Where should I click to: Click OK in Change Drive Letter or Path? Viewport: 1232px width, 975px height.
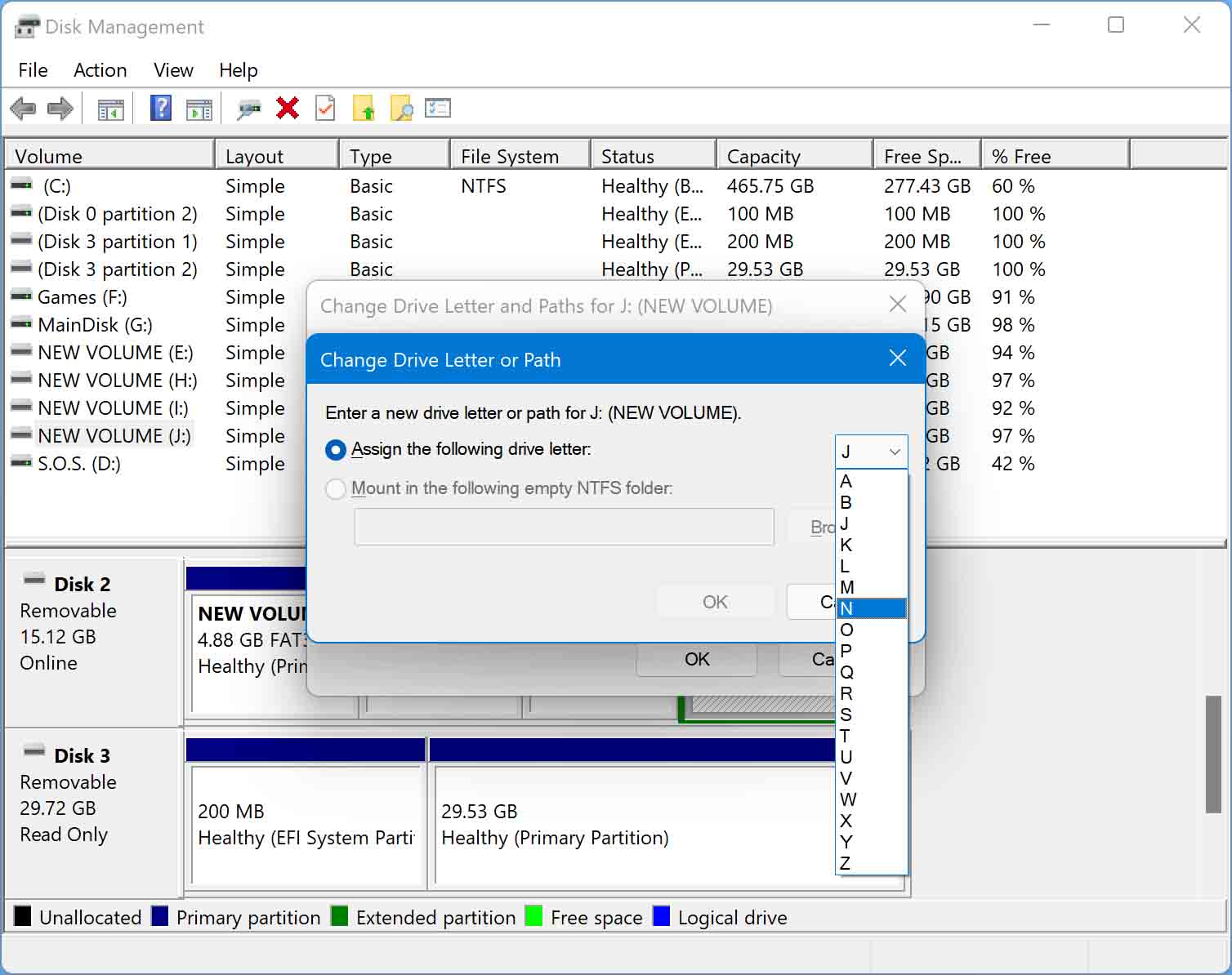(x=715, y=602)
